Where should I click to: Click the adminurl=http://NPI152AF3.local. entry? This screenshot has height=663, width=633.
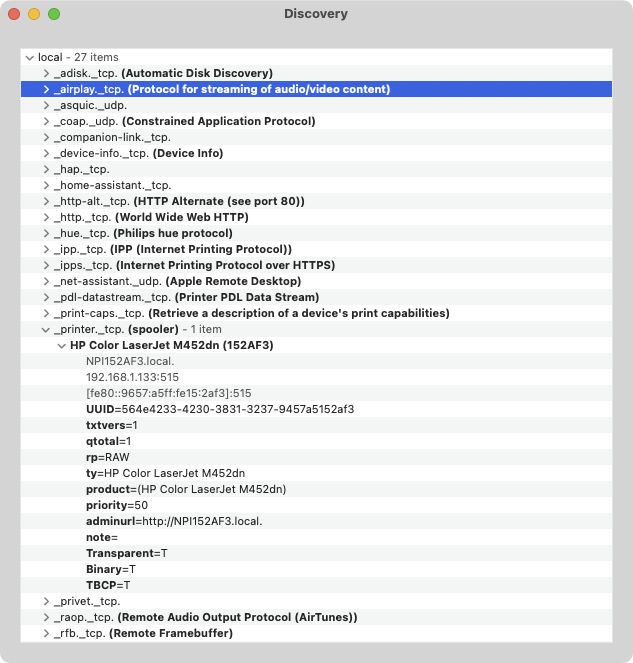[174, 521]
